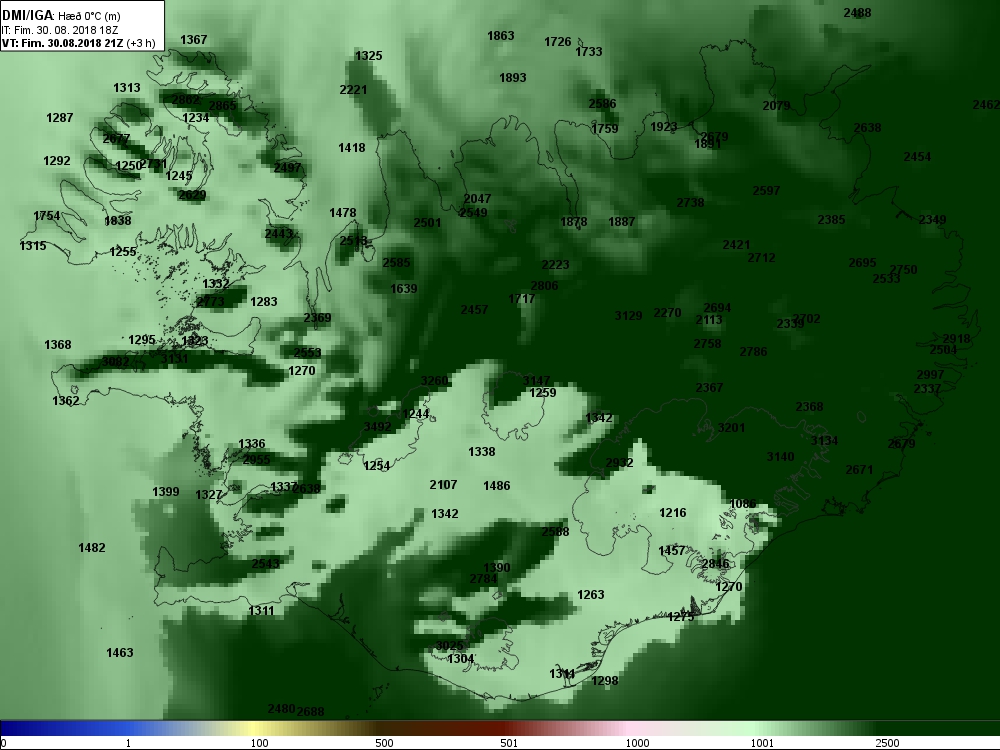Click the 2349 label near east coast
The height and width of the screenshot is (750, 1000).
click(932, 220)
